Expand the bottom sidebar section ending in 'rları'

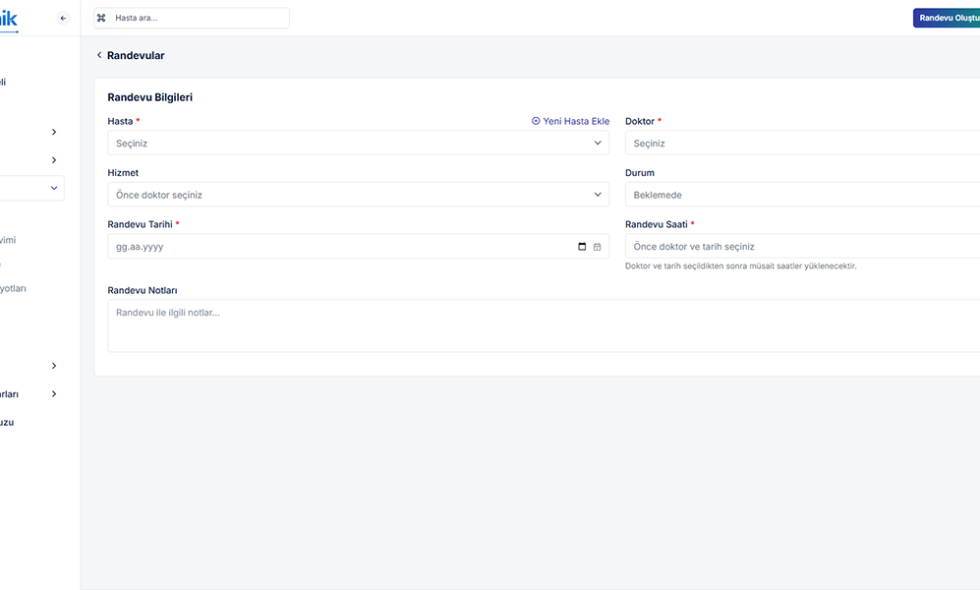coord(54,394)
